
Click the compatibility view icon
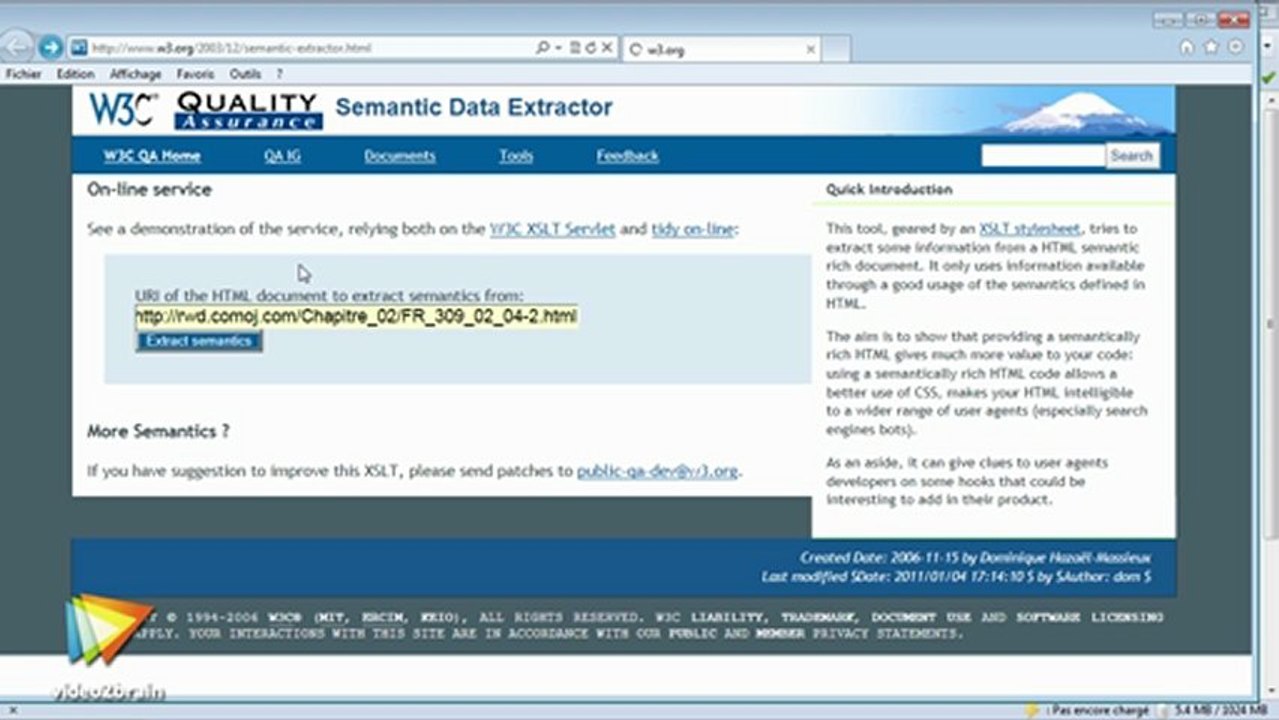(x=575, y=47)
